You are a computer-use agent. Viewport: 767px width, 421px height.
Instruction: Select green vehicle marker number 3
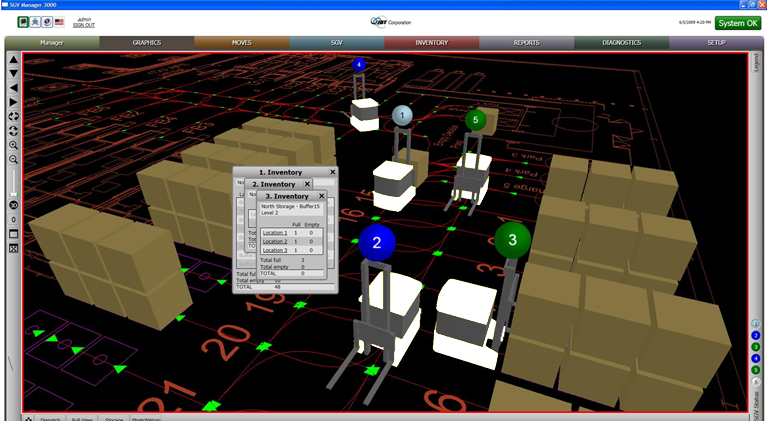pos(512,240)
